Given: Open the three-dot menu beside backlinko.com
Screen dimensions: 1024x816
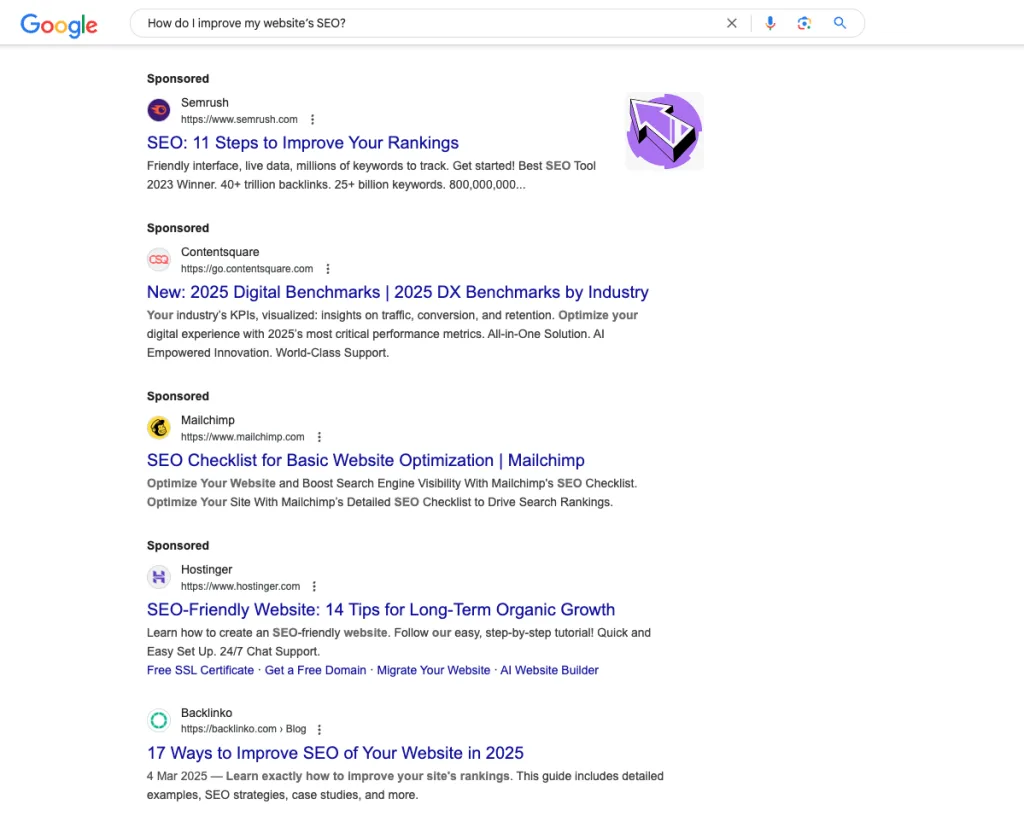Looking at the screenshot, I should click(x=319, y=729).
